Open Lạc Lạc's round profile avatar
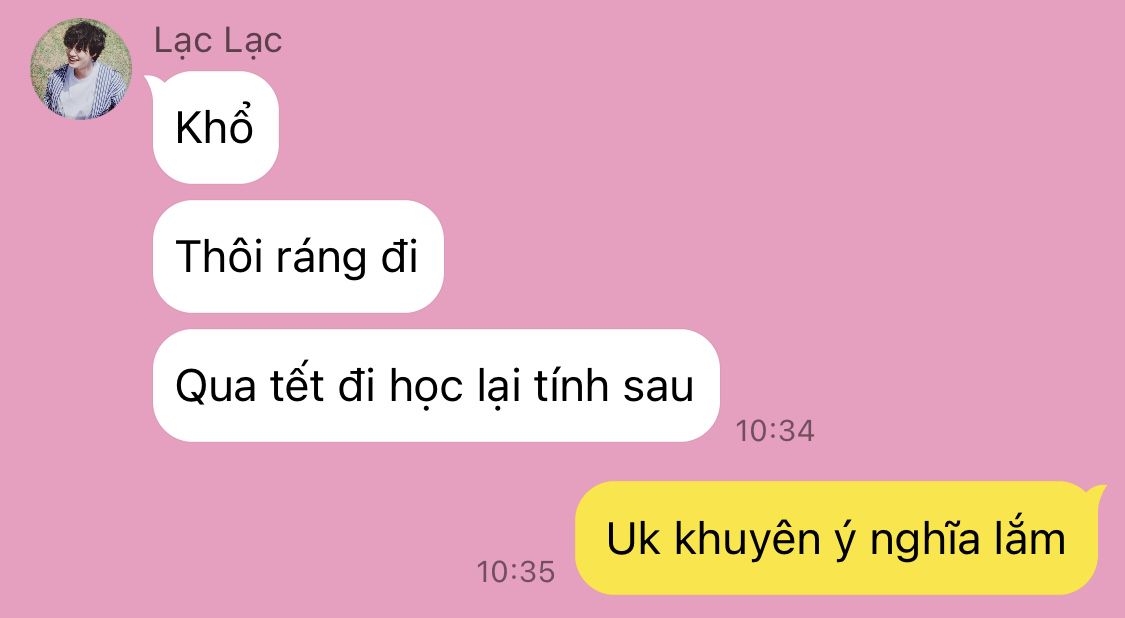The height and width of the screenshot is (618, 1125). (81, 69)
